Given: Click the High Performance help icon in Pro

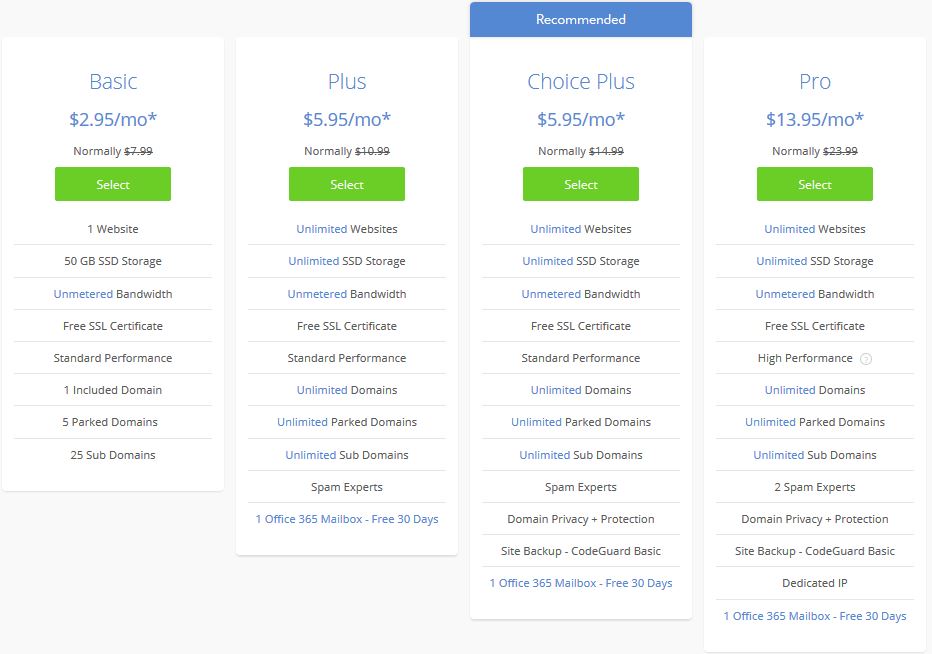Looking at the screenshot, I should 866,358.
